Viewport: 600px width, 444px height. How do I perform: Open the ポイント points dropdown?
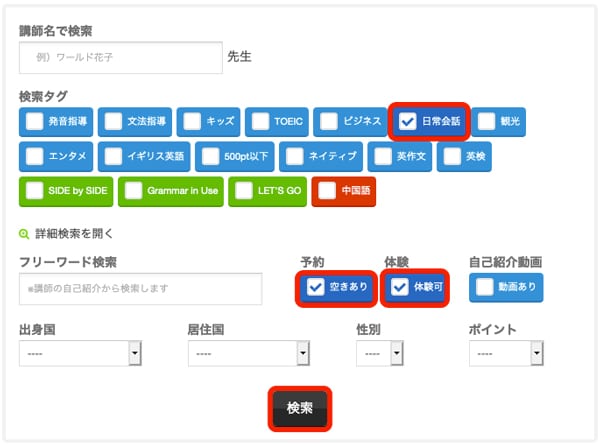505,354
